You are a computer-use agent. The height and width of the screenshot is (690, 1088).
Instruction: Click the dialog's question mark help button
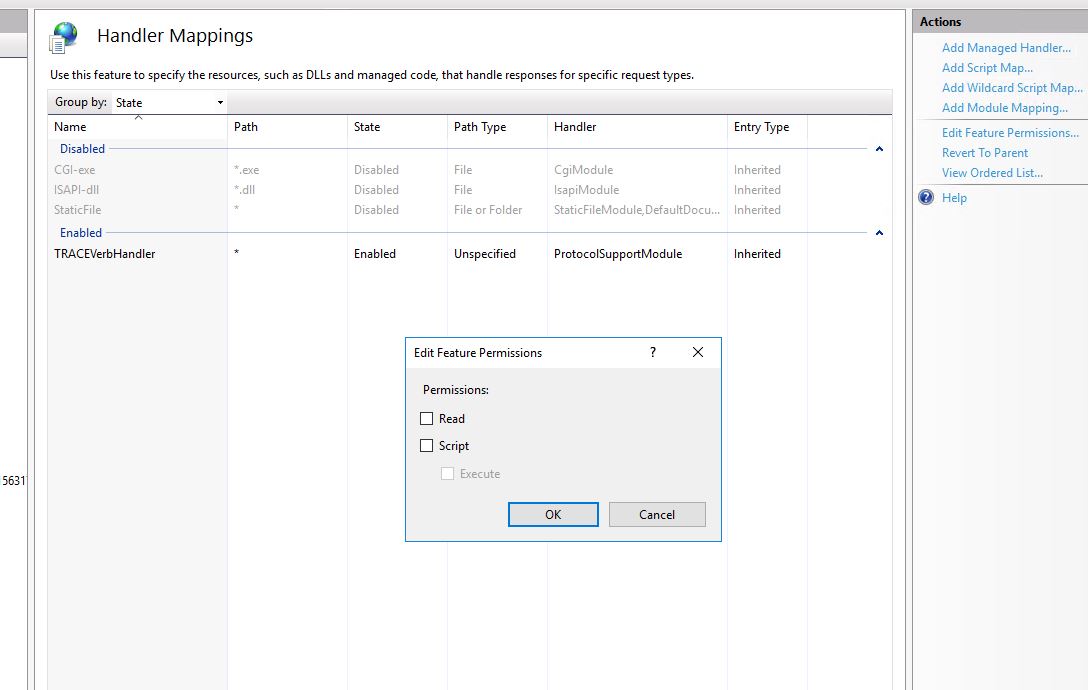pyautogui.click(x=653, y=353)
